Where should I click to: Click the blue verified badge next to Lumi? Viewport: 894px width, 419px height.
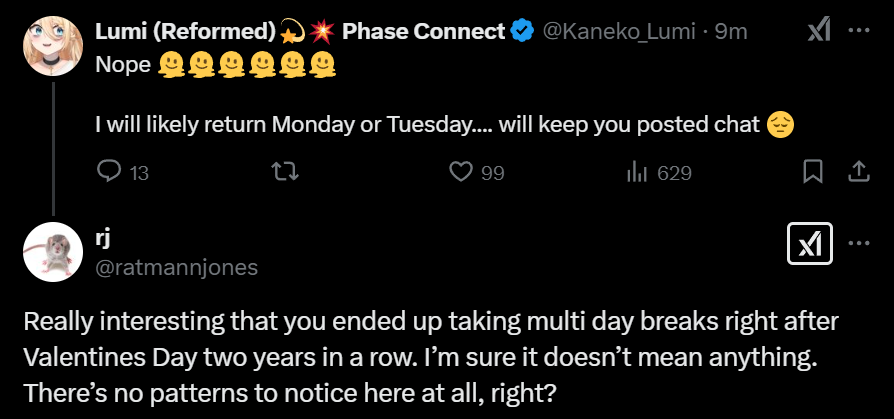[522, 32]
